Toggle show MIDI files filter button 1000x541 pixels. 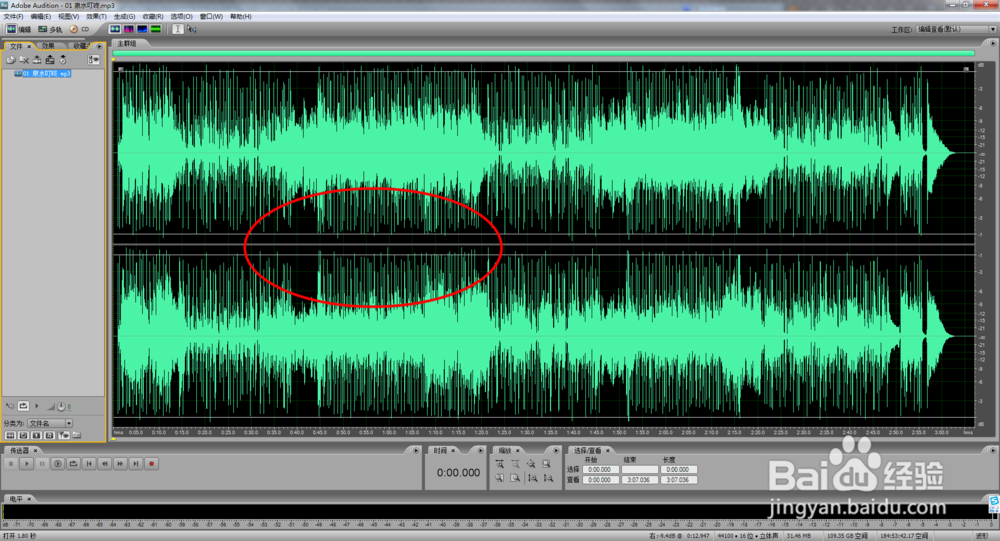(50, 435)
